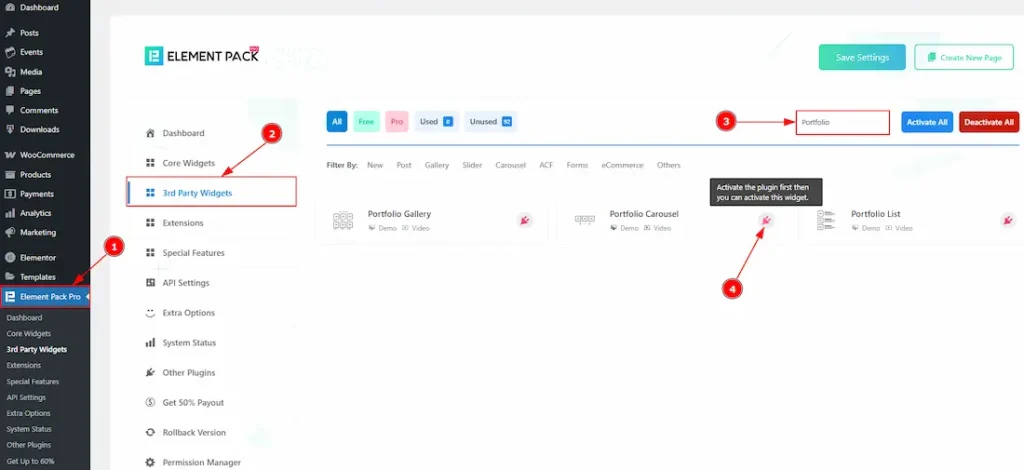Click the plug icon for Portfolio Gallery
The image size is (1024, 470).
pyautogui.click(x=524, y=221)
